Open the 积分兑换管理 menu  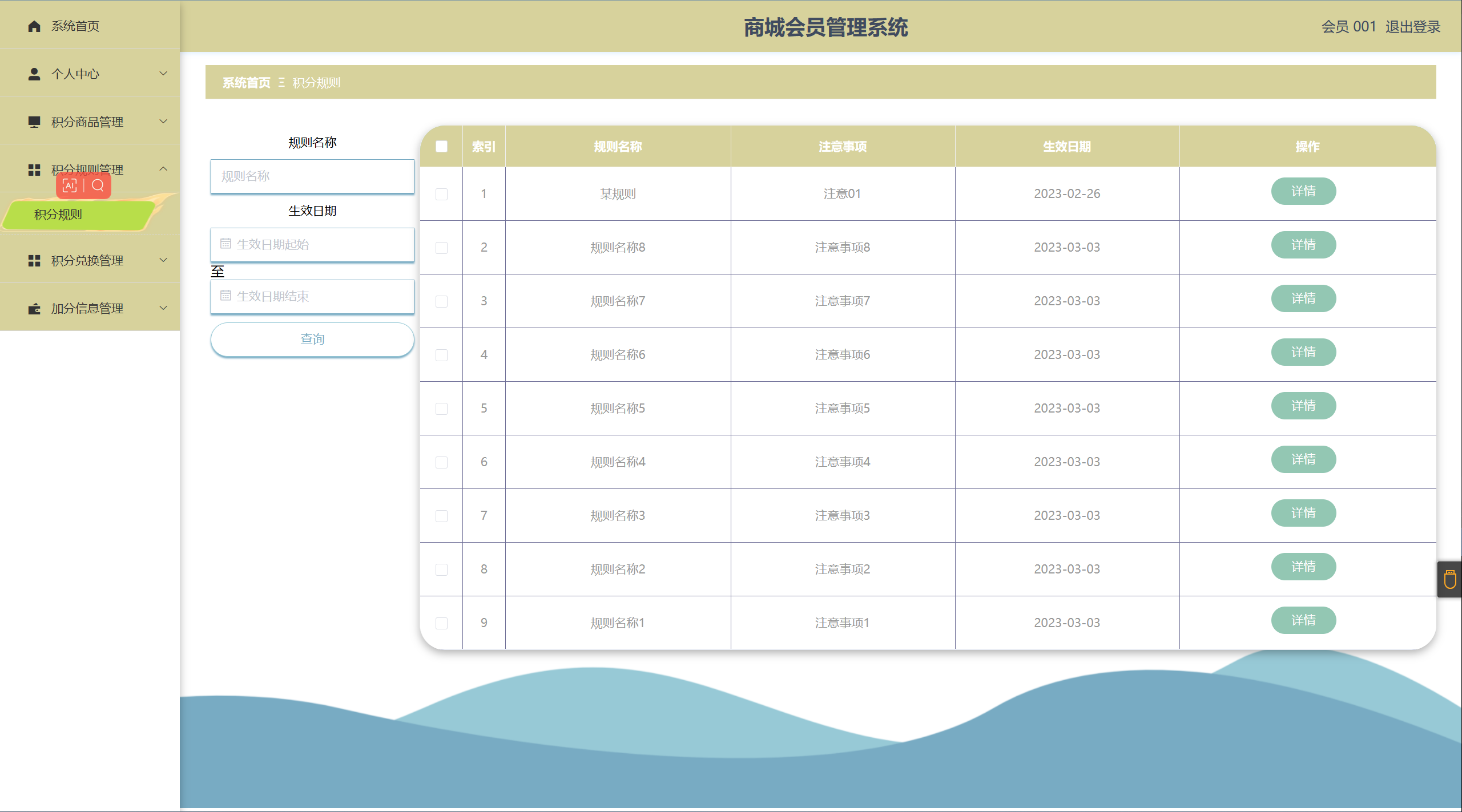(x=87, y=261)
